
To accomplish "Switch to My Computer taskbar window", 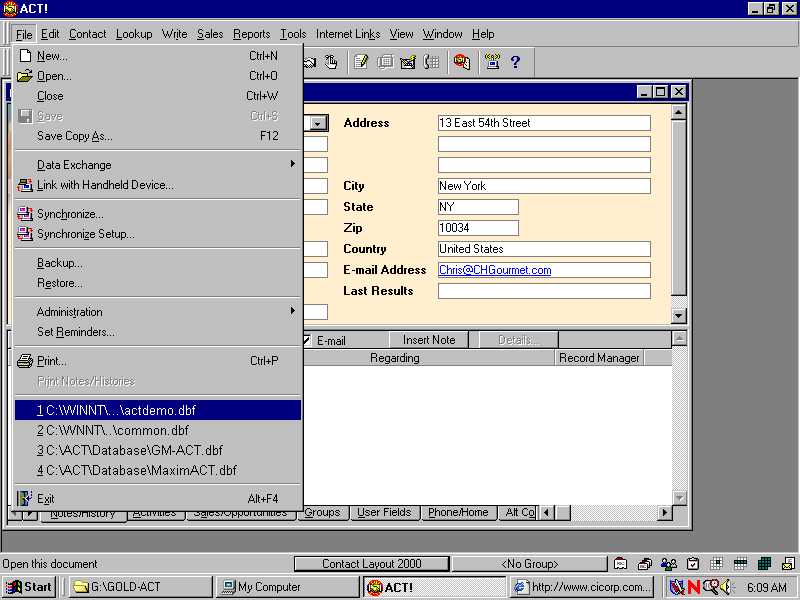I will tap(287, 587).
